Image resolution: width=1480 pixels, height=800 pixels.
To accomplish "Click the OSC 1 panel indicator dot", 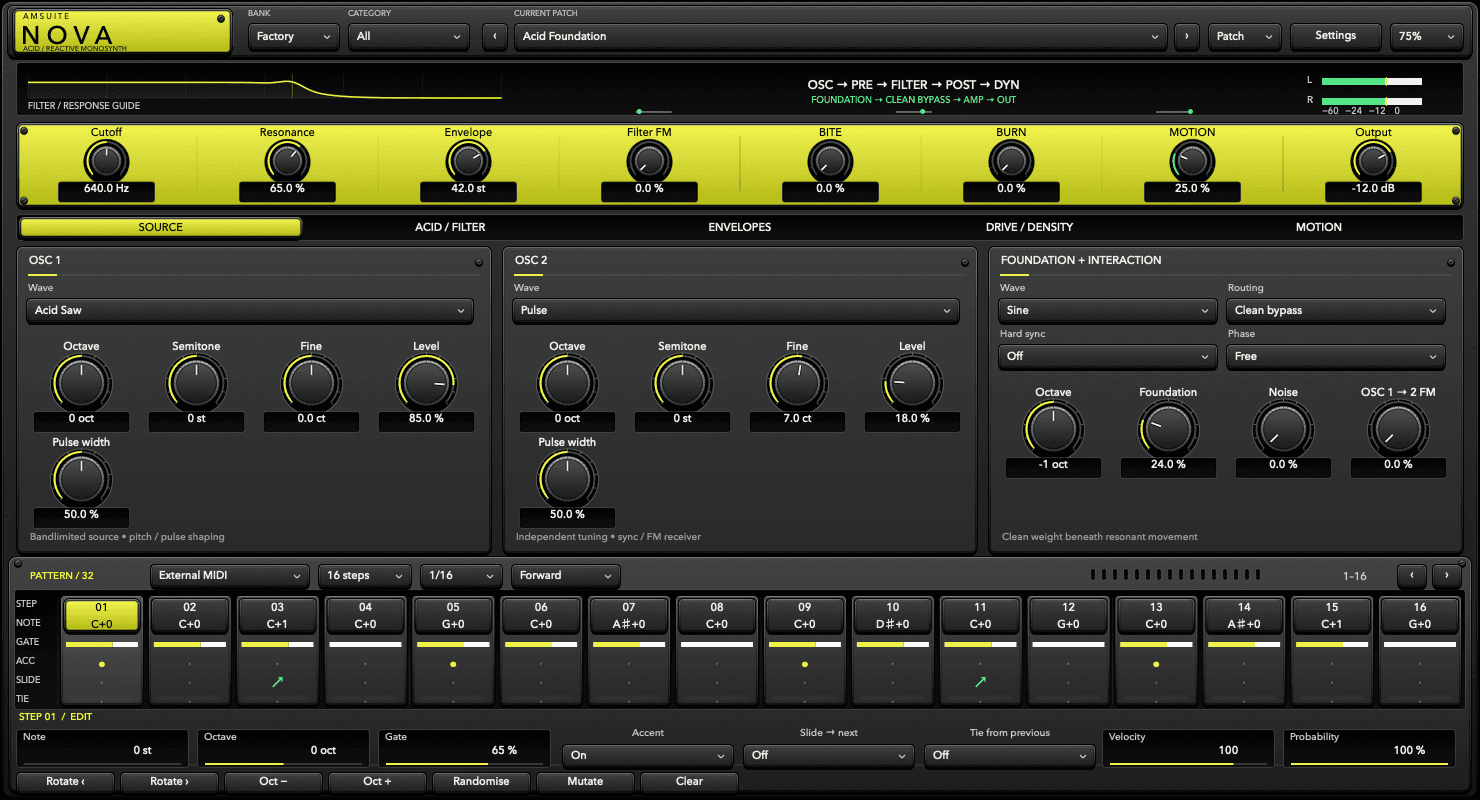I will [479, 263].
